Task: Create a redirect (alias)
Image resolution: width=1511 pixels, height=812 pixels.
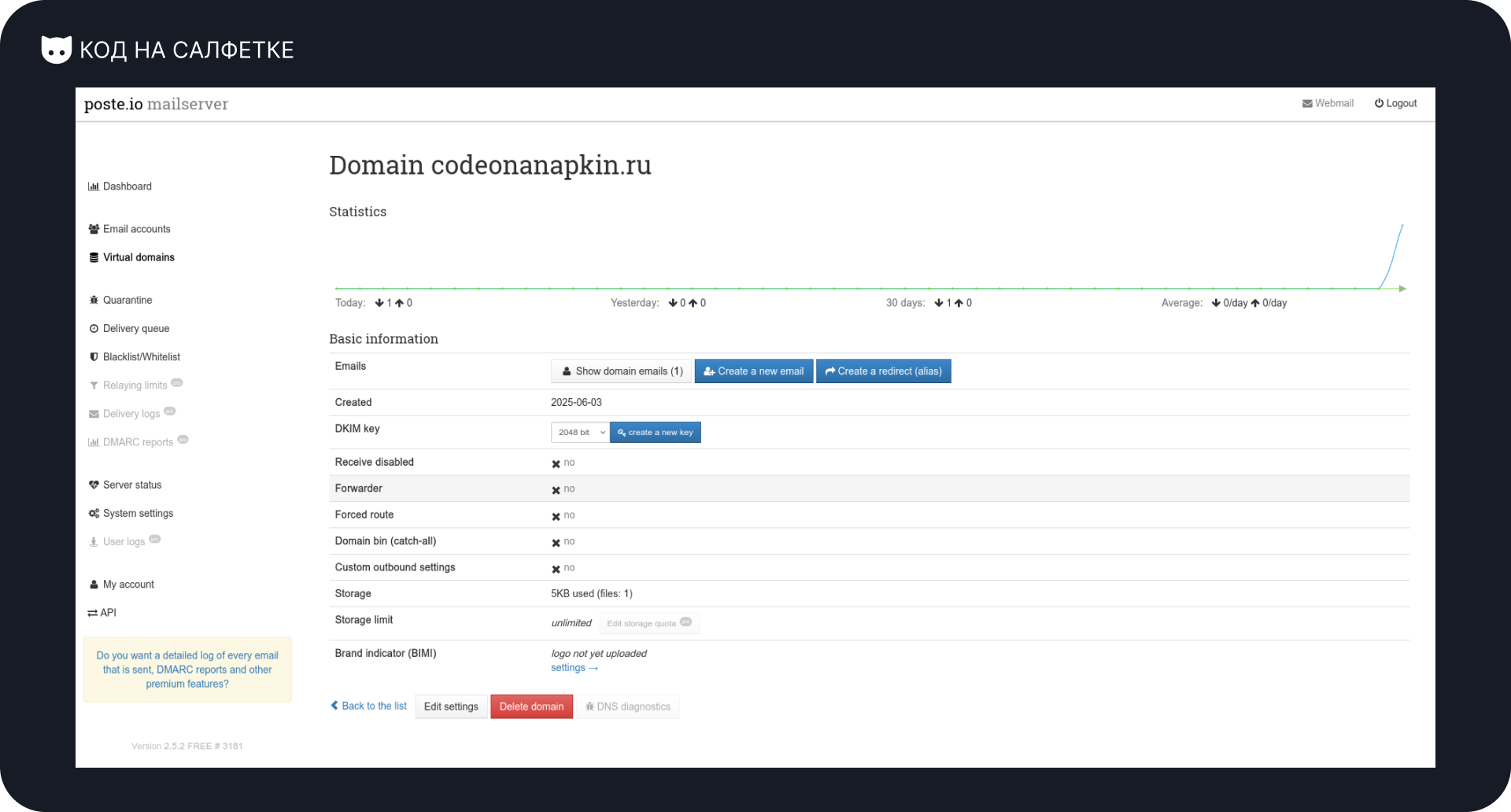Action: [x=884, y=371]
